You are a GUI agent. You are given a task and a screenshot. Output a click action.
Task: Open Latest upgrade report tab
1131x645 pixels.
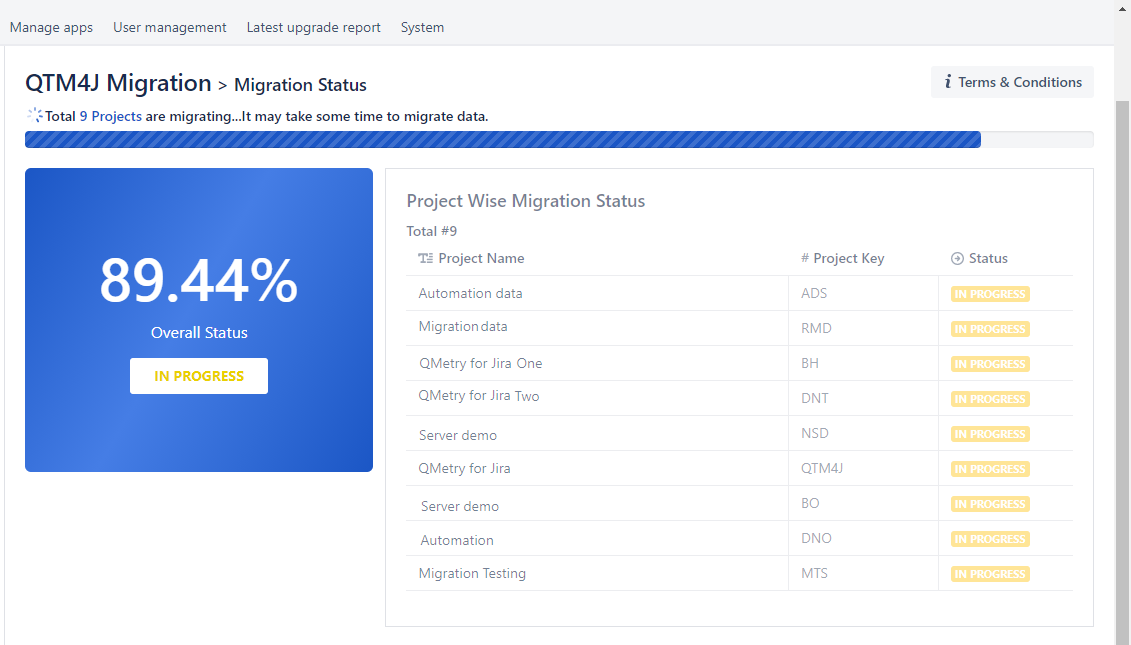point(313,27)
